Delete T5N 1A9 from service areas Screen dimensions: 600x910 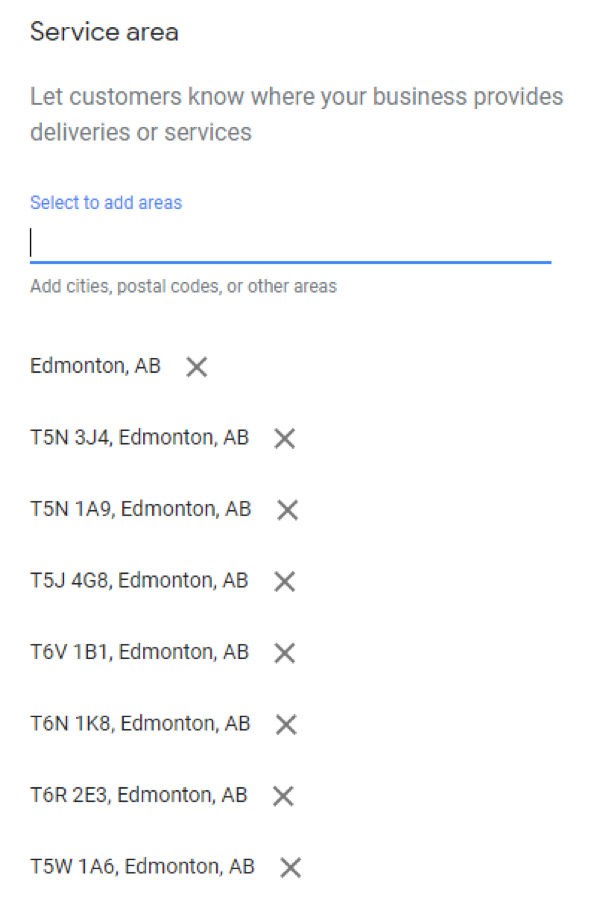tap(288, 510)
